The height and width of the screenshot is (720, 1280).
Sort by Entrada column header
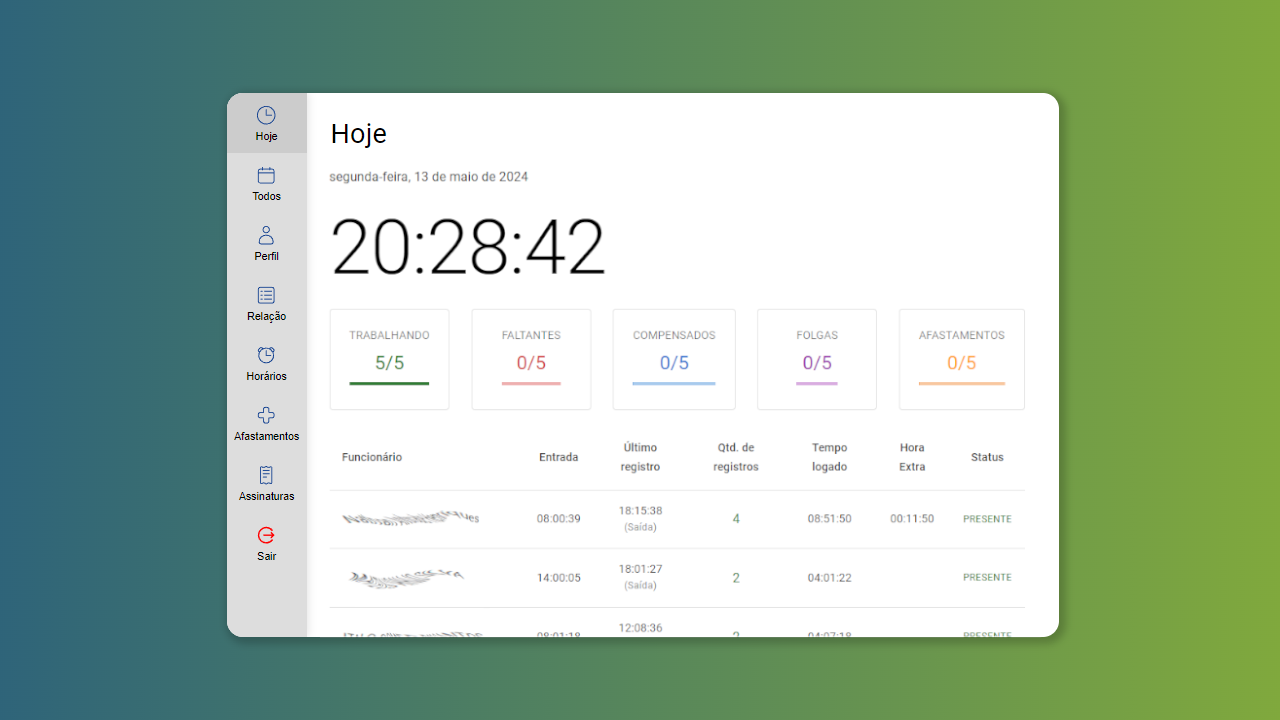click(558, 457)
